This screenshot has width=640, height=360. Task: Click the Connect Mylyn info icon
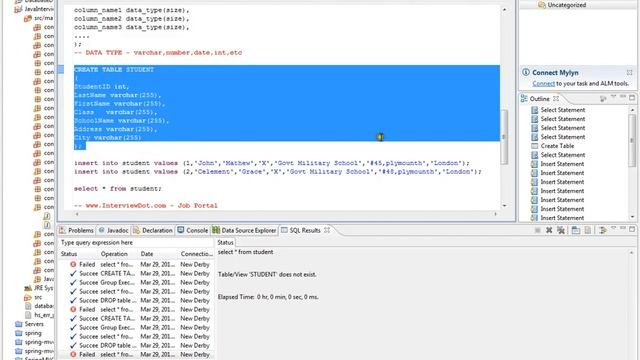[x=526, y=72]
